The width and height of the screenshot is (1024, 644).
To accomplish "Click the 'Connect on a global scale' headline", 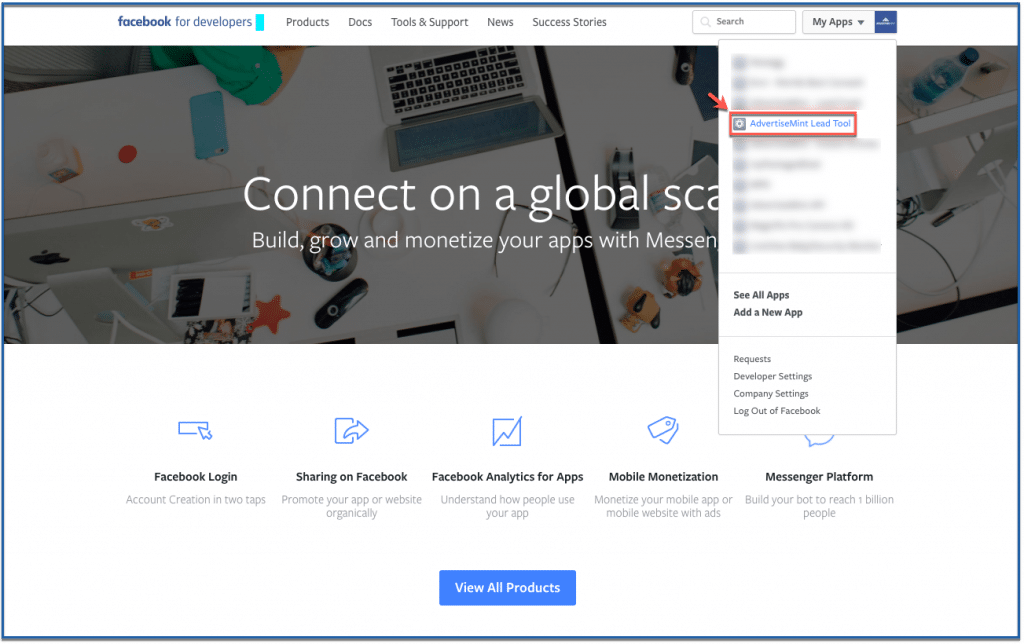I will click(x=481, y=194).
